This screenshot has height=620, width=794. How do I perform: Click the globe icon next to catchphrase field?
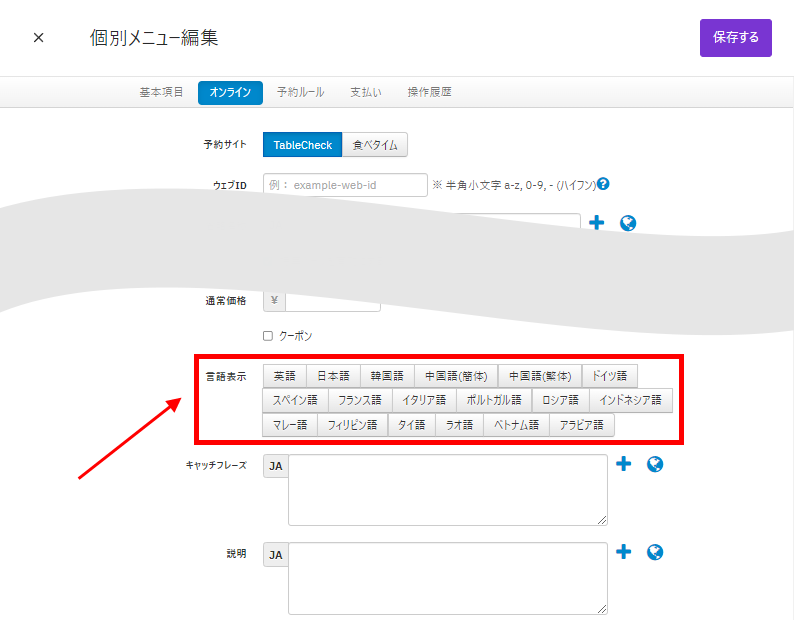click(x=656, y=464)
